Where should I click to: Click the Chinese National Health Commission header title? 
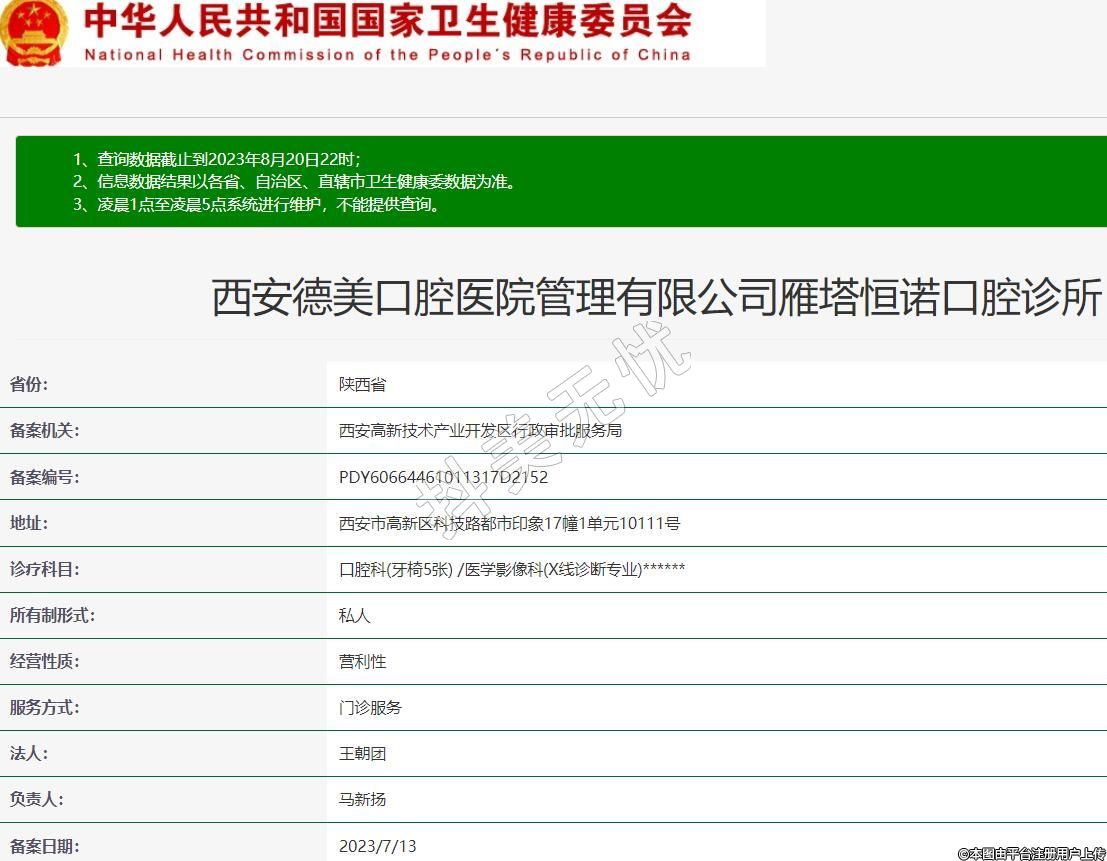point(387,20)
